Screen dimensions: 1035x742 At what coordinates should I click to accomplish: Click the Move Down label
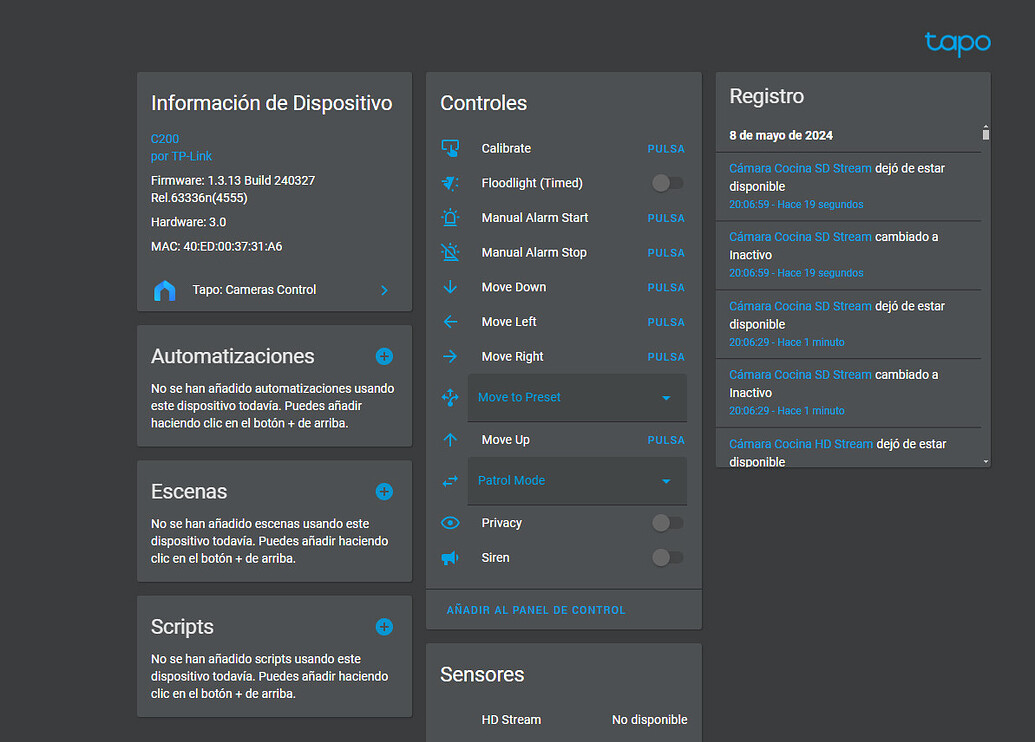514,287
